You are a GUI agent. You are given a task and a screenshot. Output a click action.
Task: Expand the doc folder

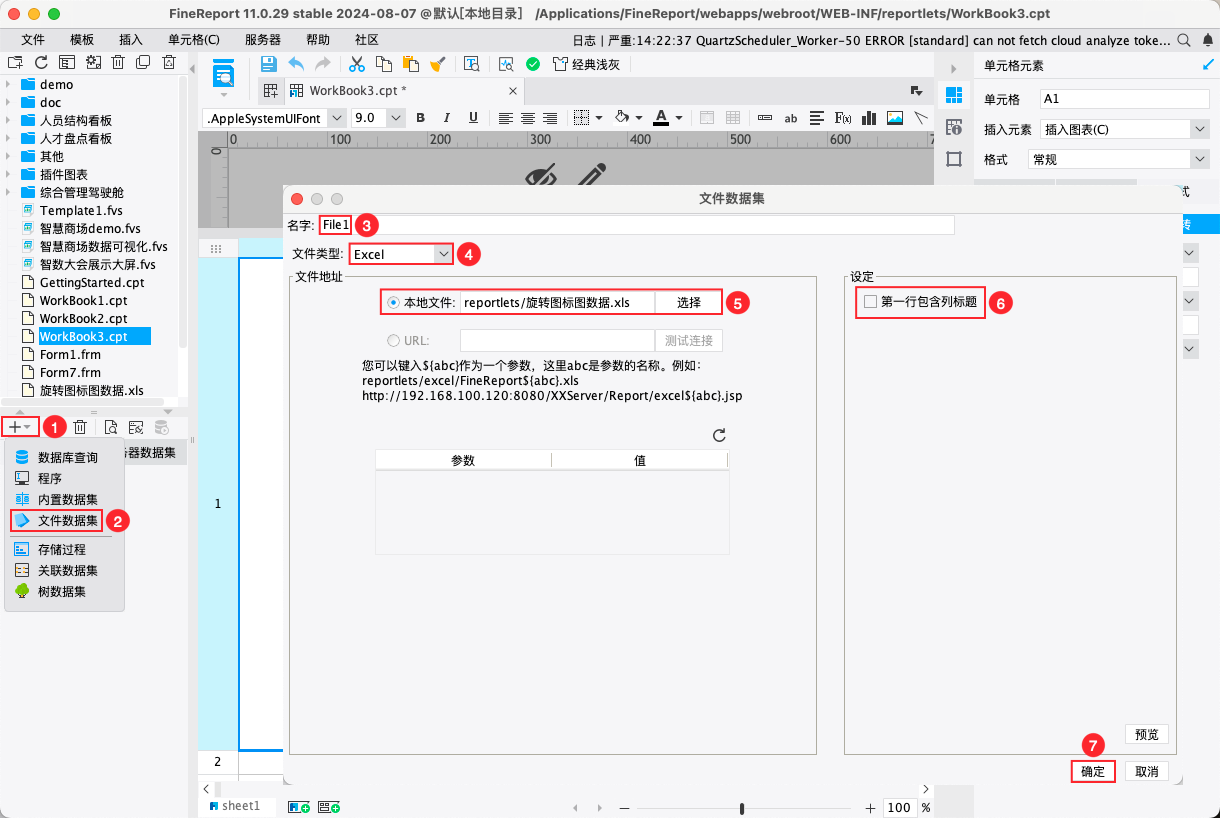tap(7, 102)
